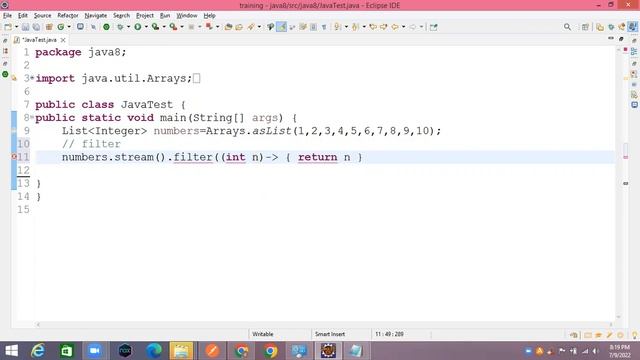Minimize the editor area button
The image size is (640, 360).
611,38
